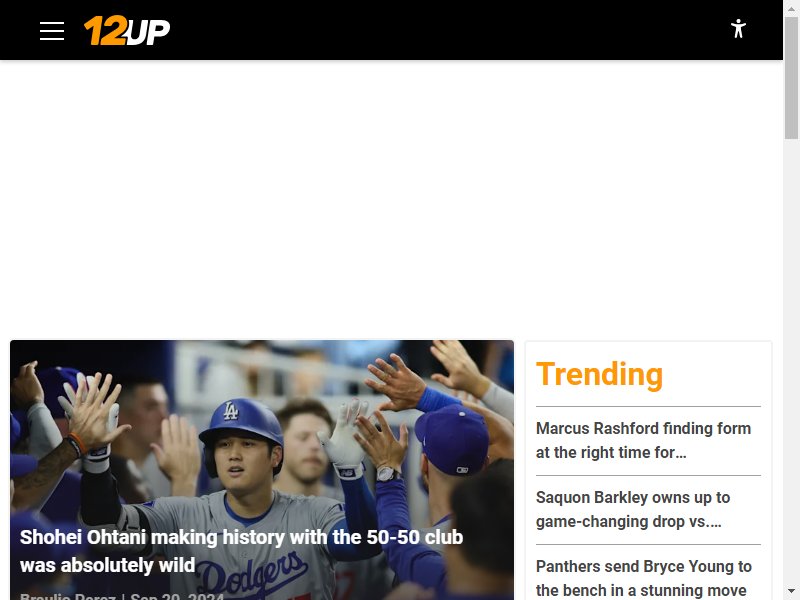Click the scrollbar down arrow

pyautogui.click(x=791, y=591)
